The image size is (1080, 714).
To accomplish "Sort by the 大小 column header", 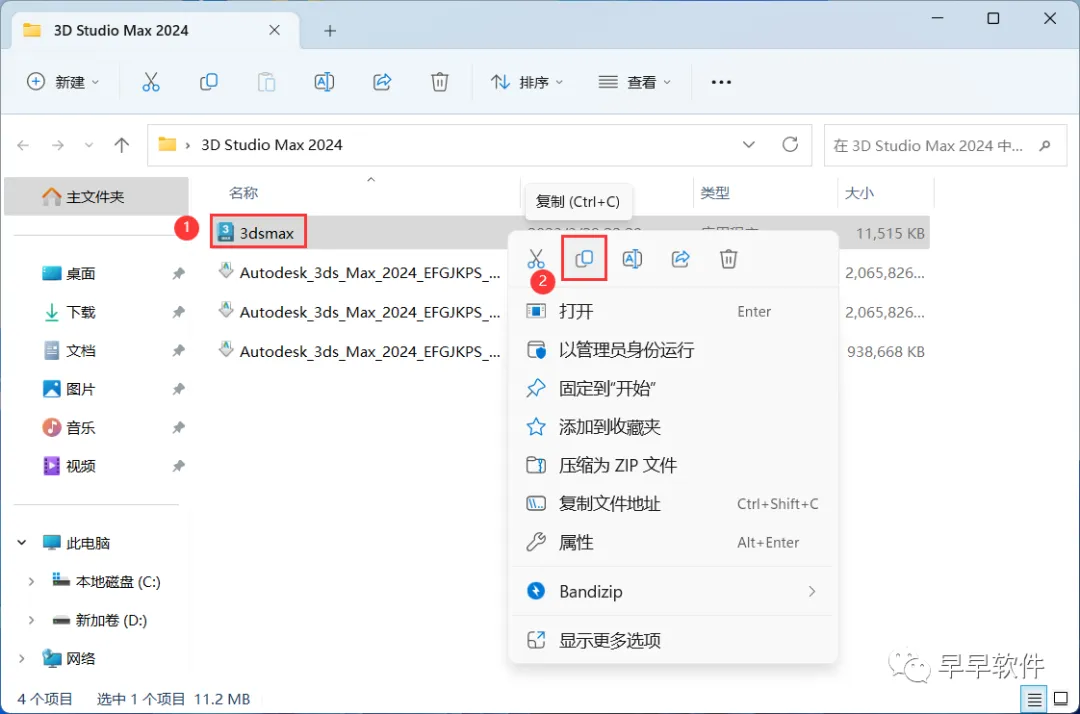I will pos(859,193).
